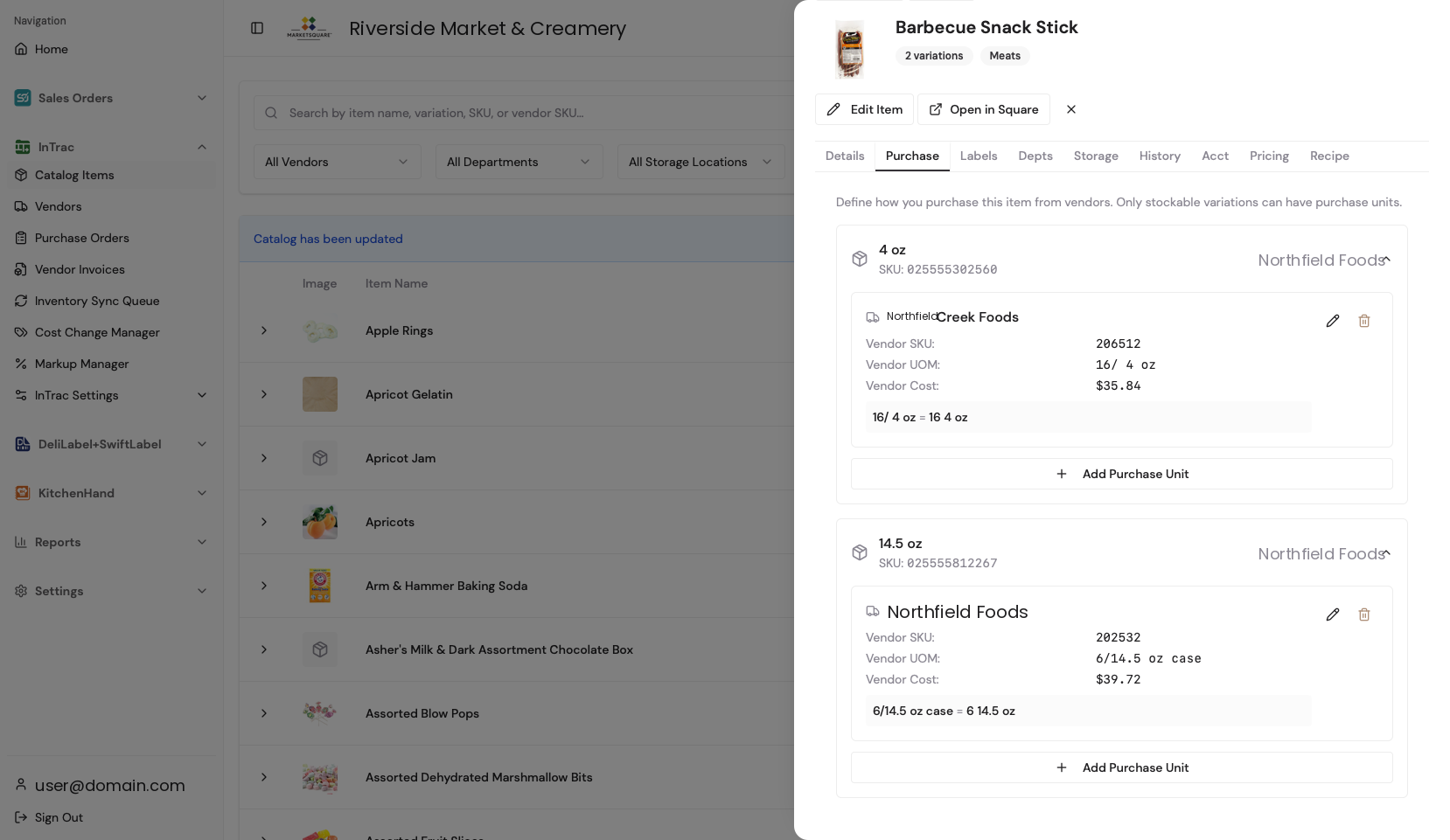Viewport: 1450px width, 840px height.
Task: Open Catalog Items in navigation
Action: pyautogui.click(x=111, y=175)
